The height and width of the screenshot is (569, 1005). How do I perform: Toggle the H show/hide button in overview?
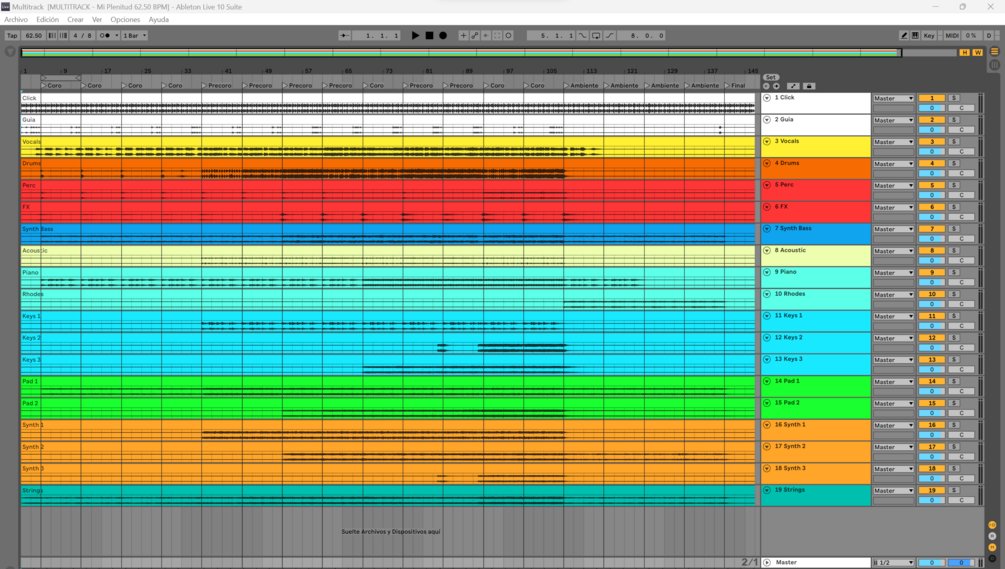(965, 52)
